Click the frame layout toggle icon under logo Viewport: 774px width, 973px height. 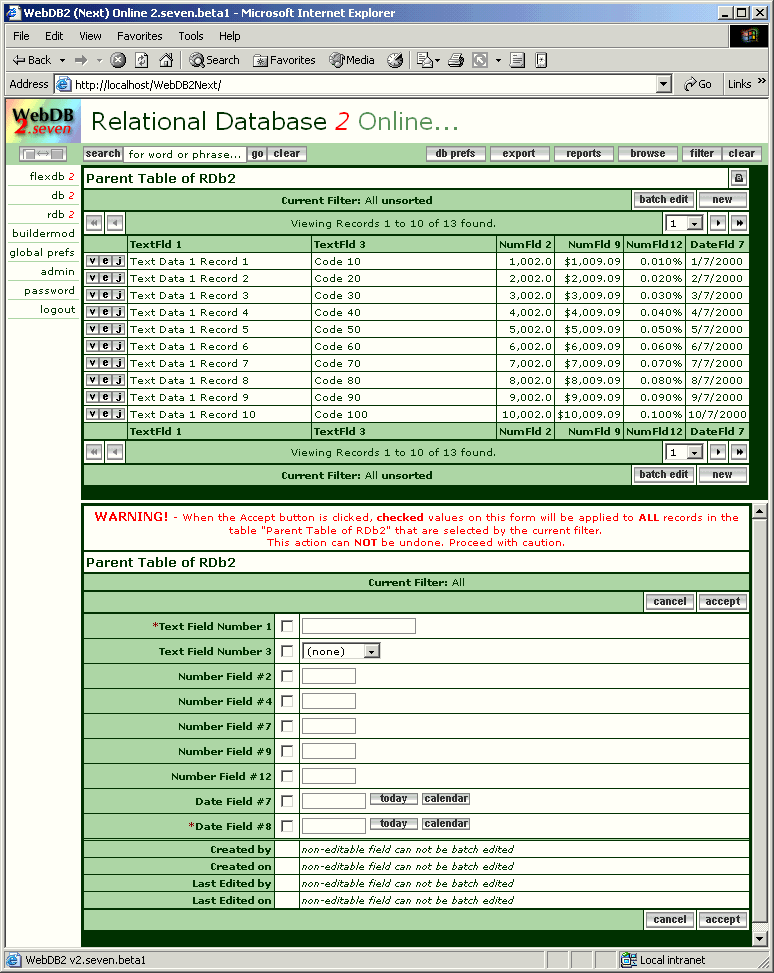(43, 153)
